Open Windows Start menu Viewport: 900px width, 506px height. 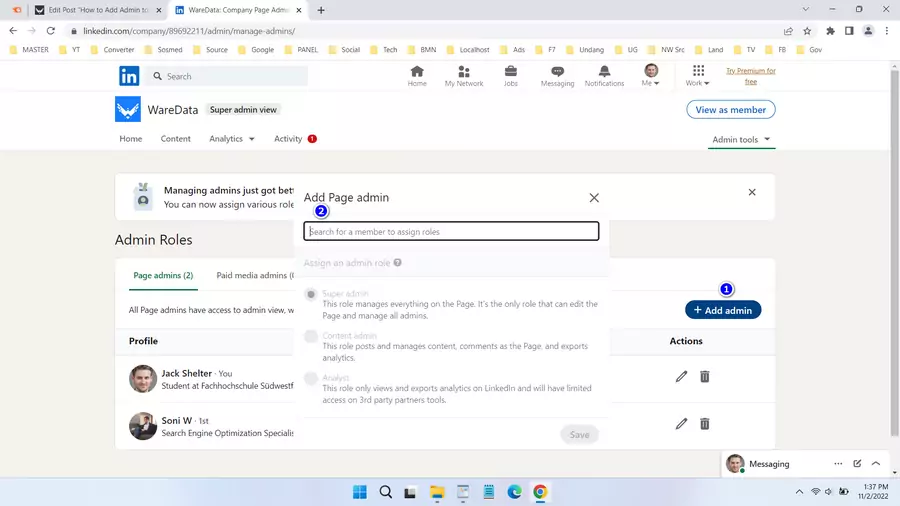(x=360, y=492)
